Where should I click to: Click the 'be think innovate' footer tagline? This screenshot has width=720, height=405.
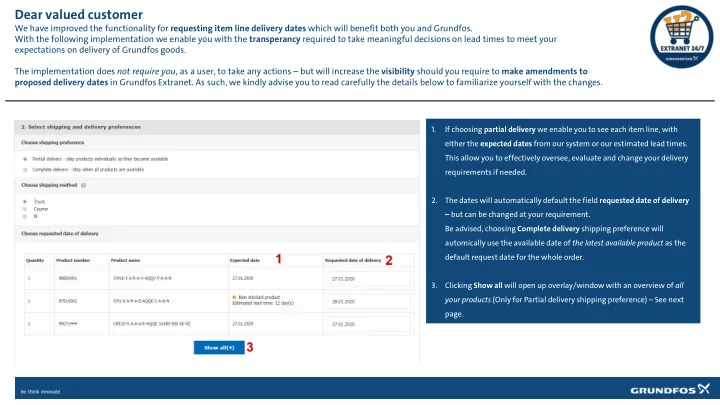40,392
